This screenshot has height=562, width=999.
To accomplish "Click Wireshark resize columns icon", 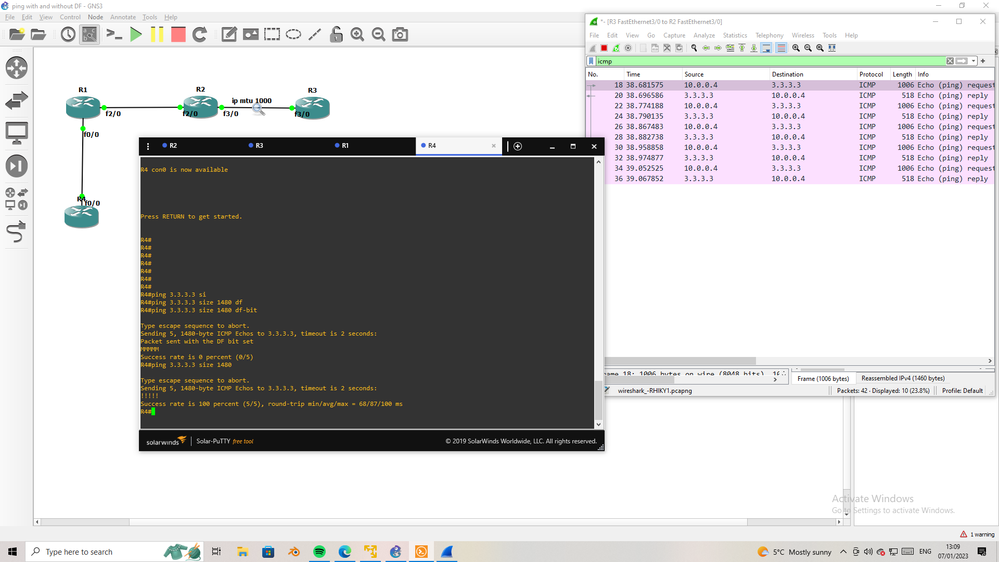I will [x=832, y=48].
